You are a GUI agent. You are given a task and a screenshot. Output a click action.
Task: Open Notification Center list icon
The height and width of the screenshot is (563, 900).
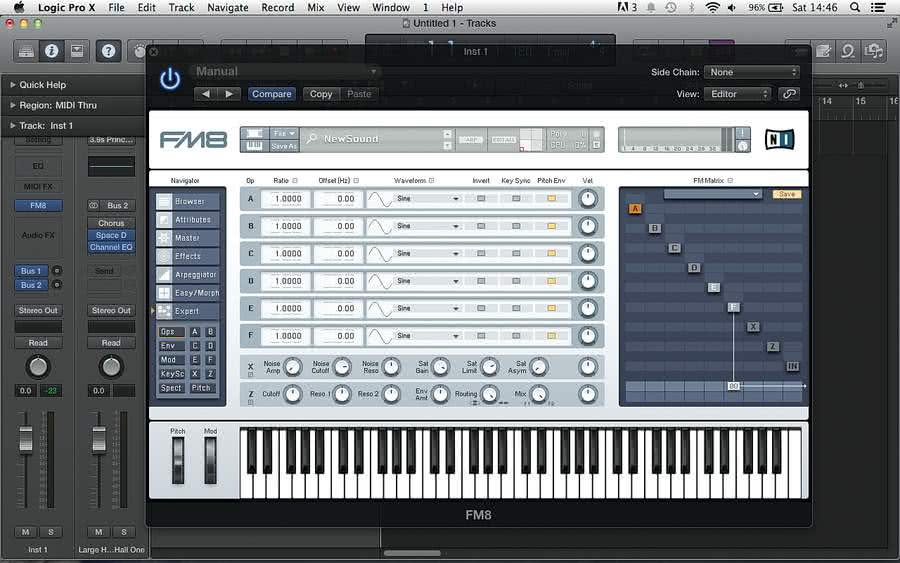(x=878, y=7)
